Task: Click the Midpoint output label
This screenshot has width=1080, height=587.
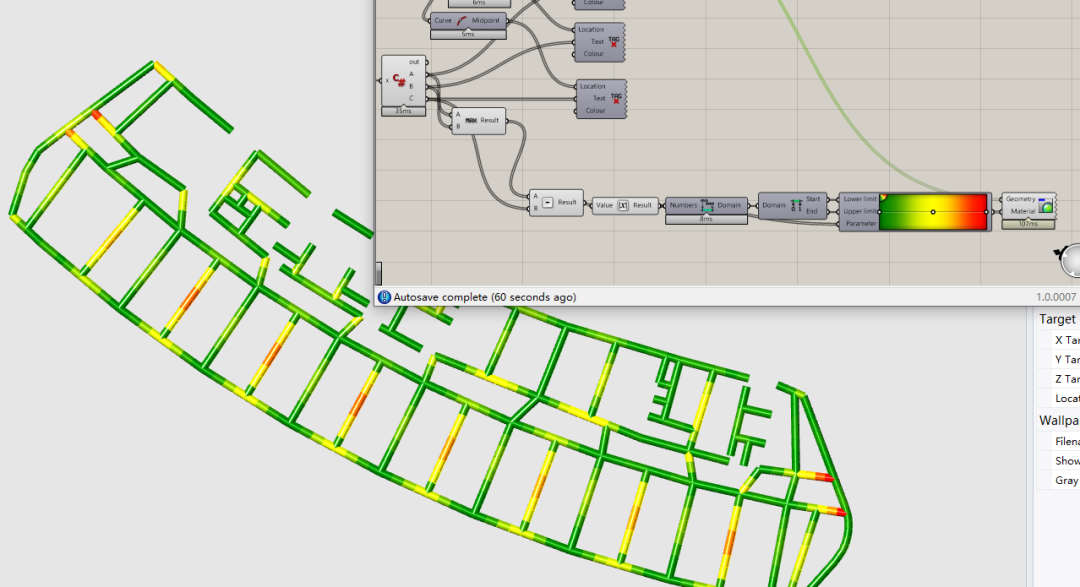Action: (x=486, y=21)
